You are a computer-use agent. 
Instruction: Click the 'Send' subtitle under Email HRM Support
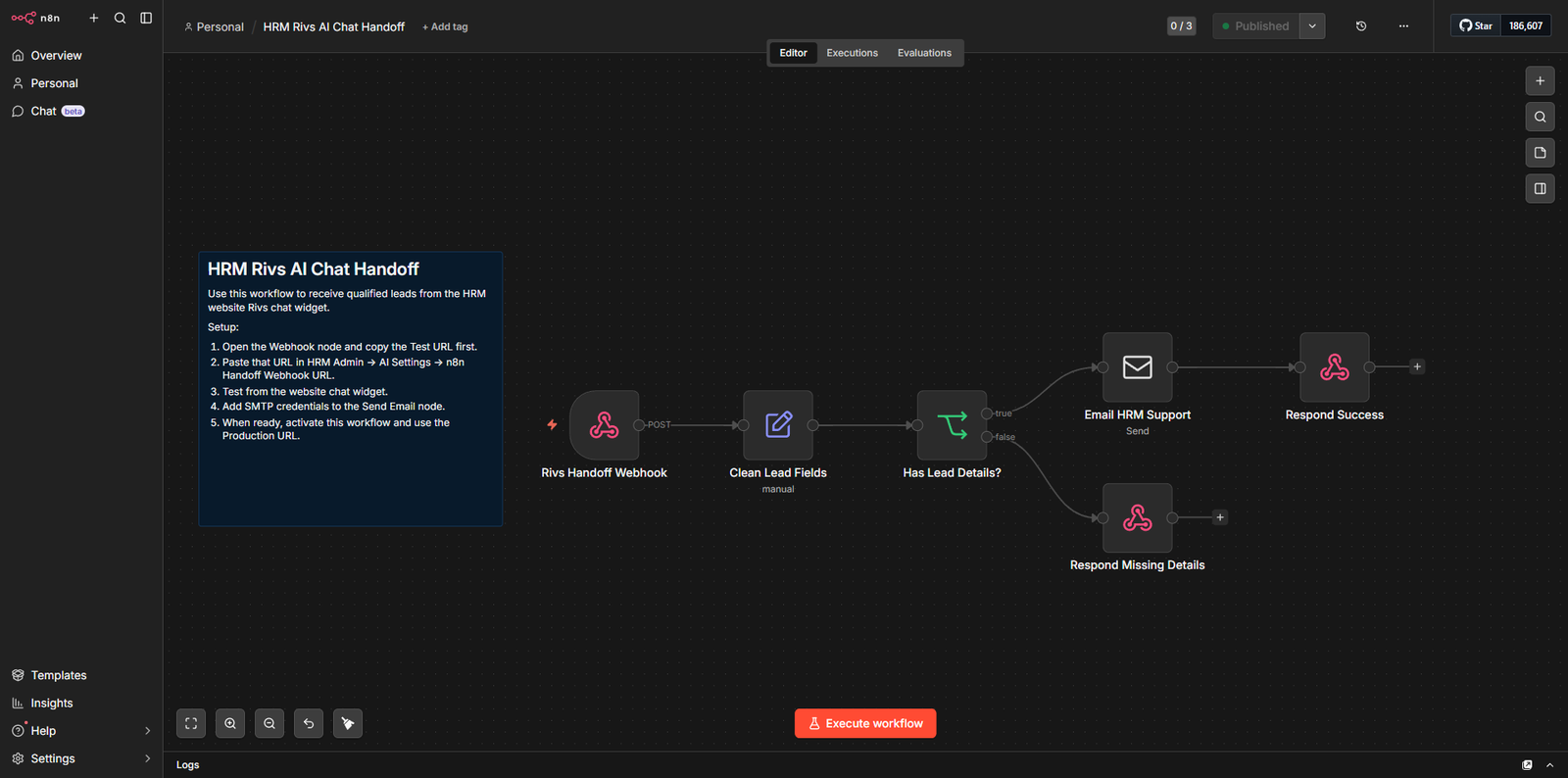point(1137,431)
